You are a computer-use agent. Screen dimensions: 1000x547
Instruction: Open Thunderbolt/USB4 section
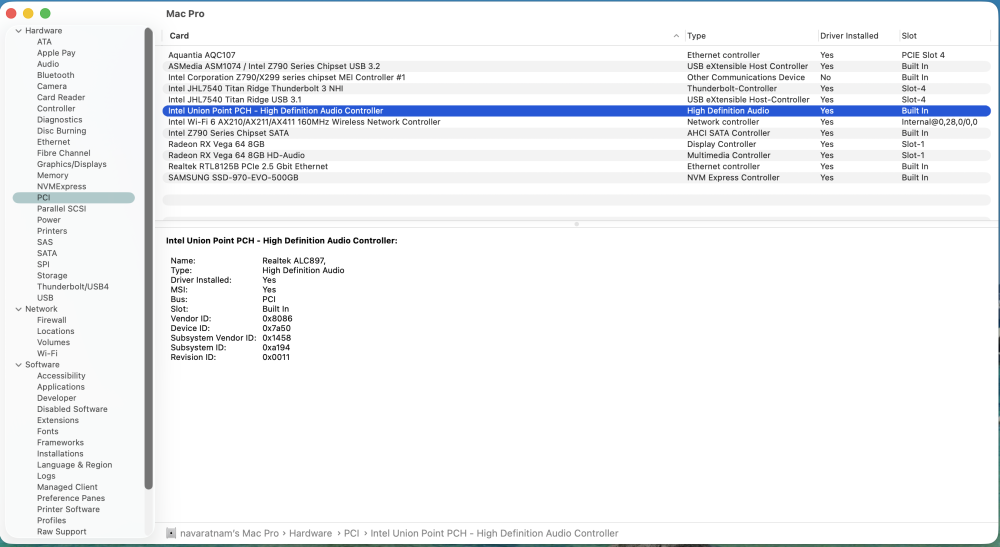73,287
